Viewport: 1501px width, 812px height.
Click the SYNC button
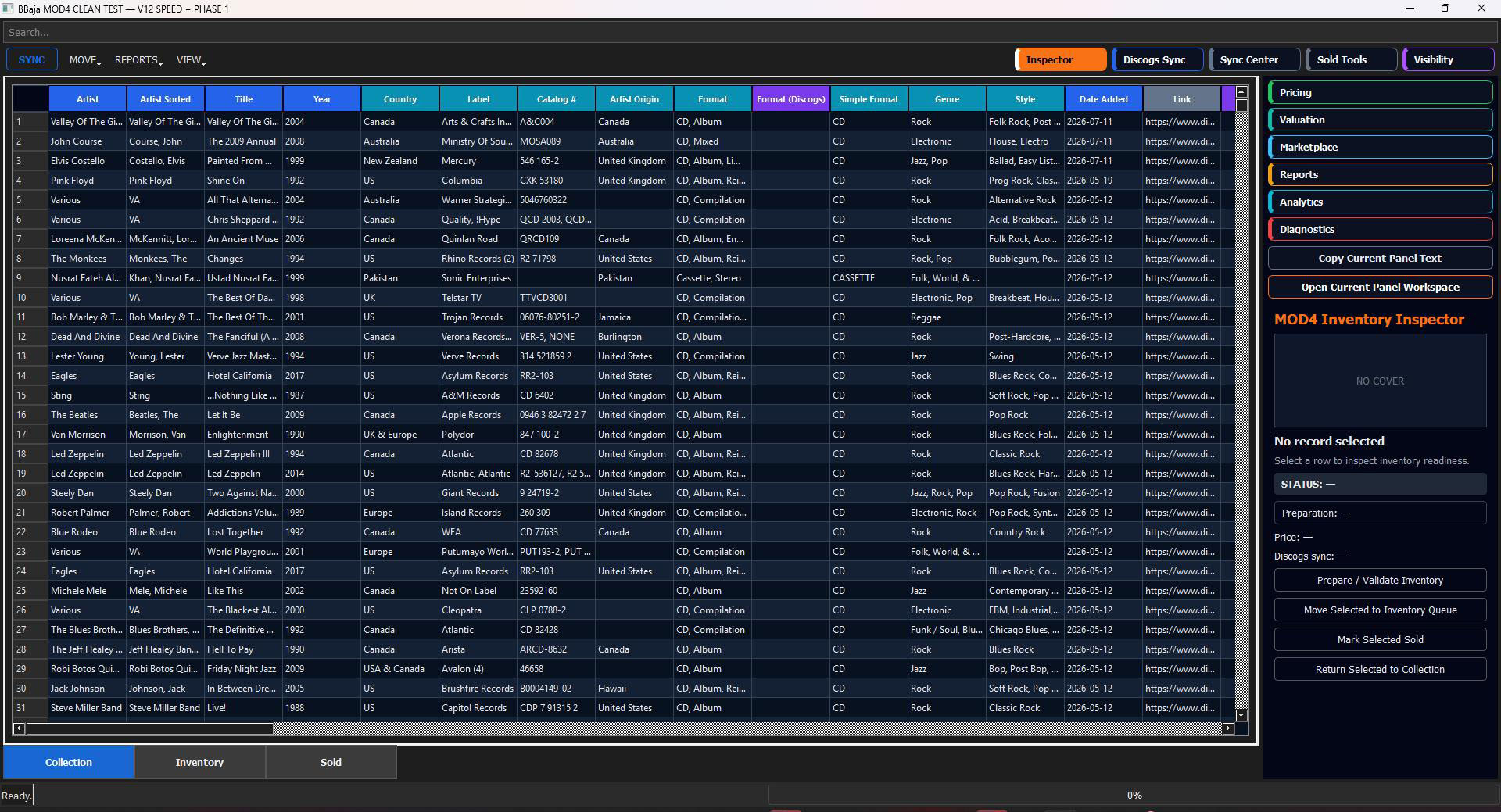pyautogui.click(x=31, y=60)
